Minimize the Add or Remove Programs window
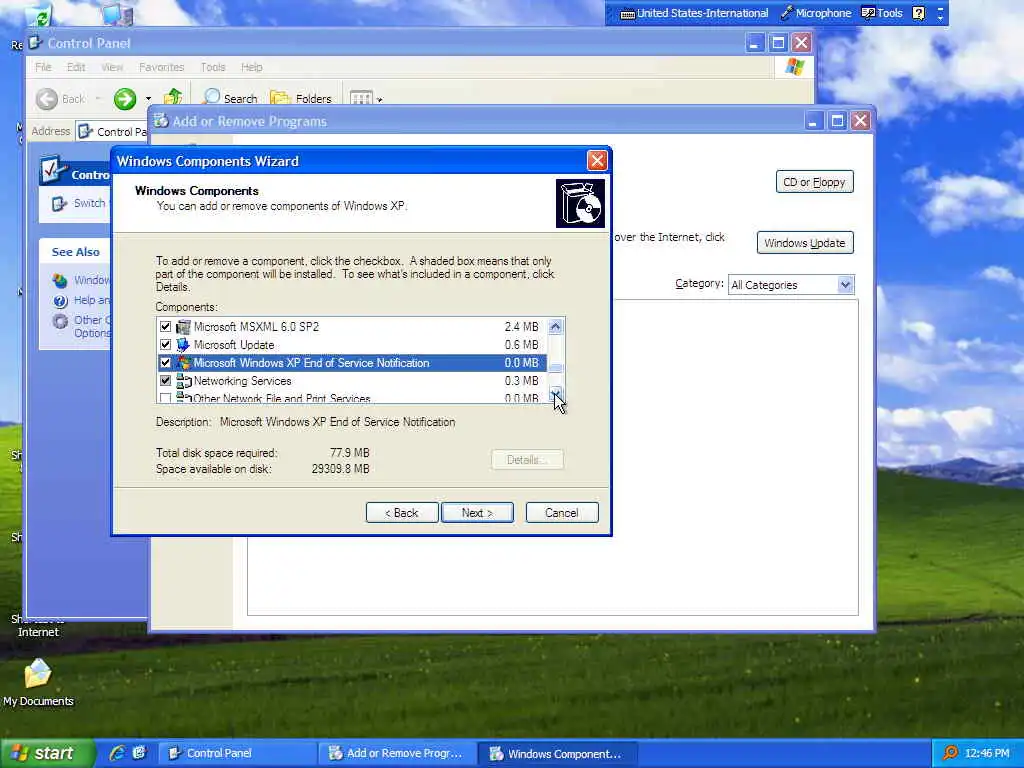The height and width of the screenshot is (768, 1024). click(813, 121)
